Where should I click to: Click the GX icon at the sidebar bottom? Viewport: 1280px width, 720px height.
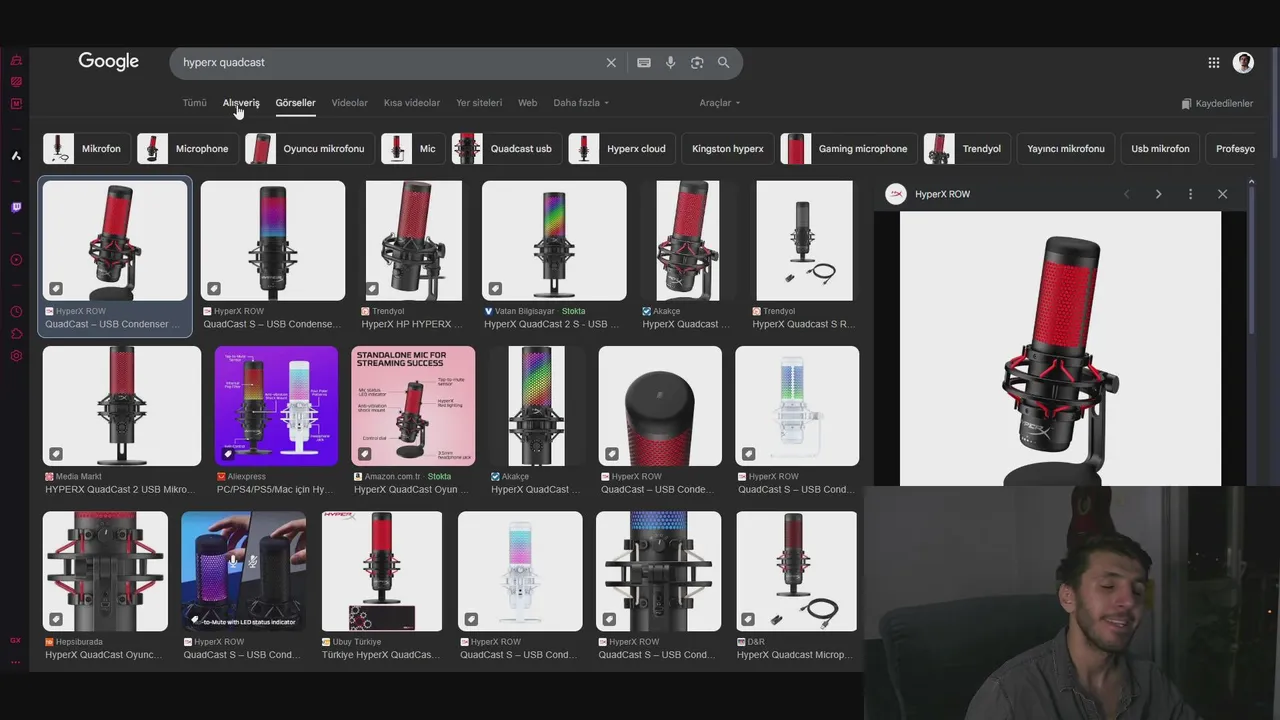[15, 640]
